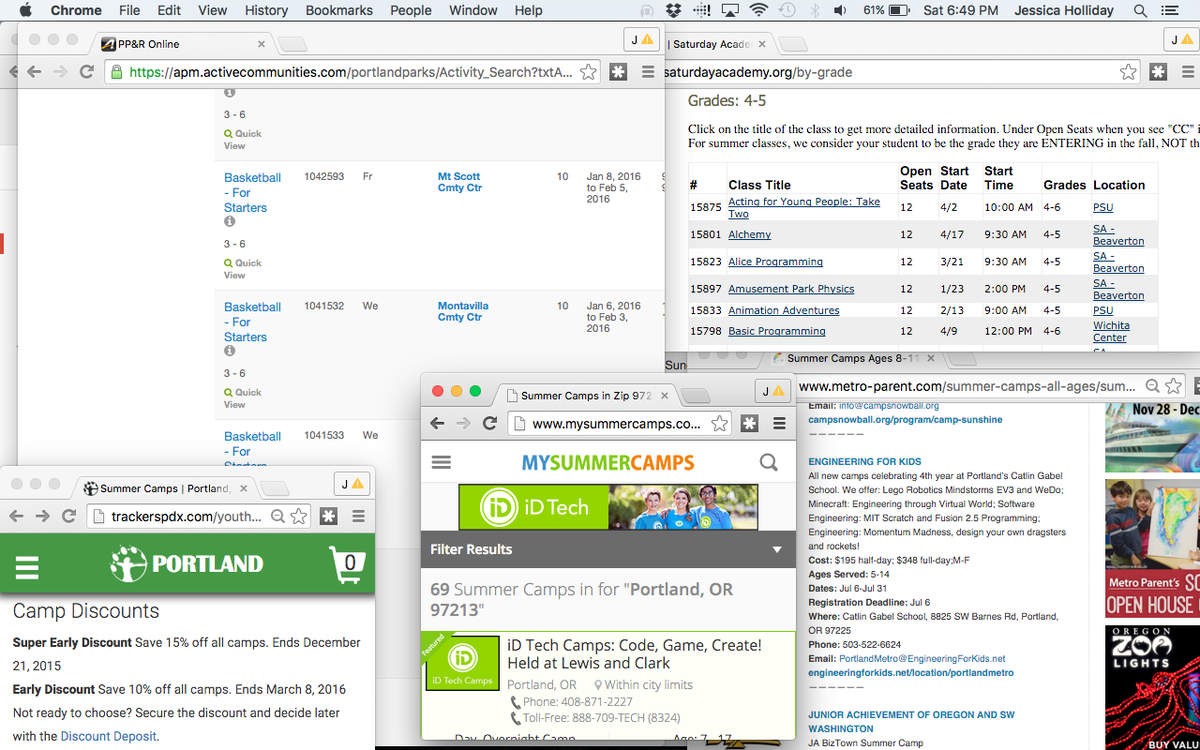Bookmark the activecommunities page with star

[x=589, y=72]
